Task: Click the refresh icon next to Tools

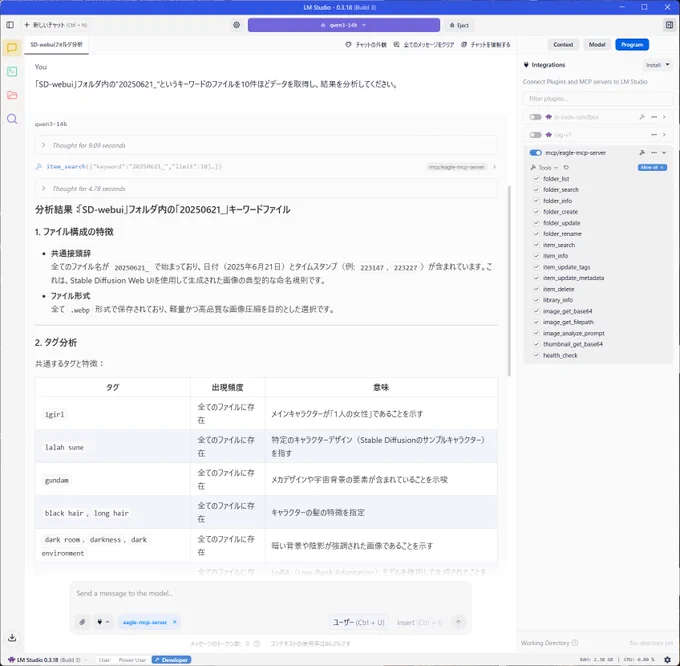Action: 566,167
